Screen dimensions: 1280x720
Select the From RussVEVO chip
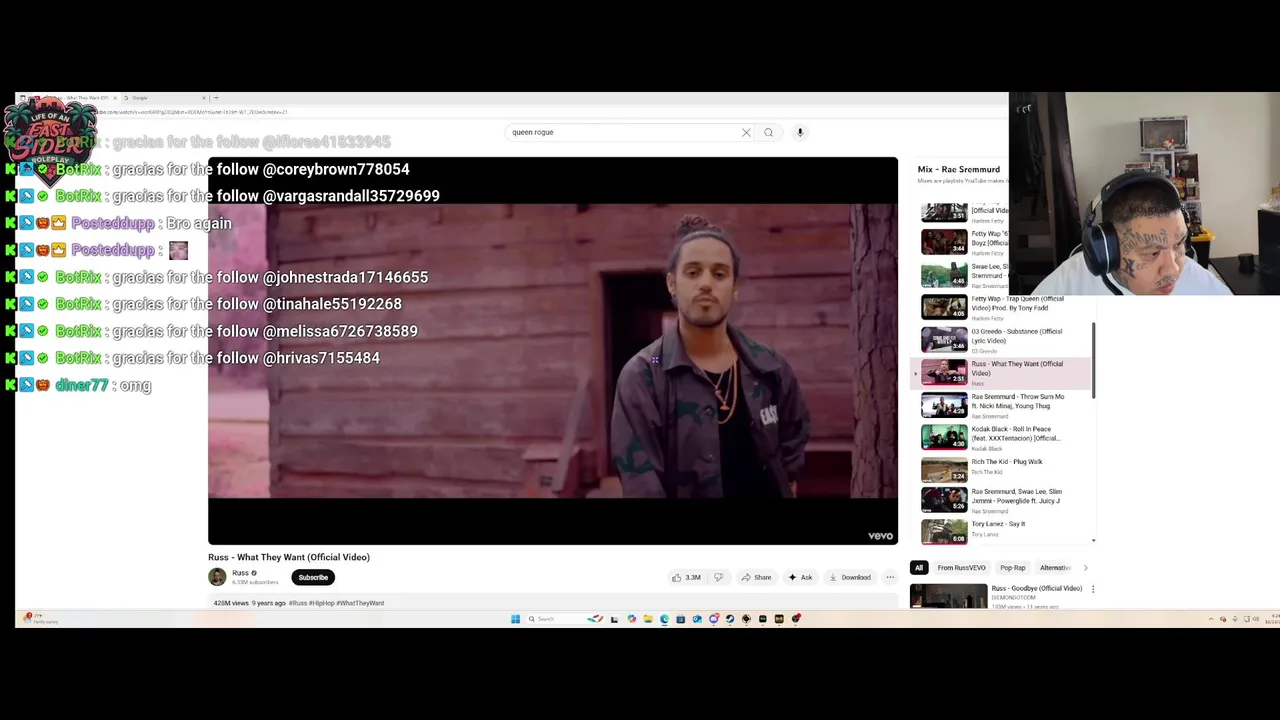click(x=961, y=568)
